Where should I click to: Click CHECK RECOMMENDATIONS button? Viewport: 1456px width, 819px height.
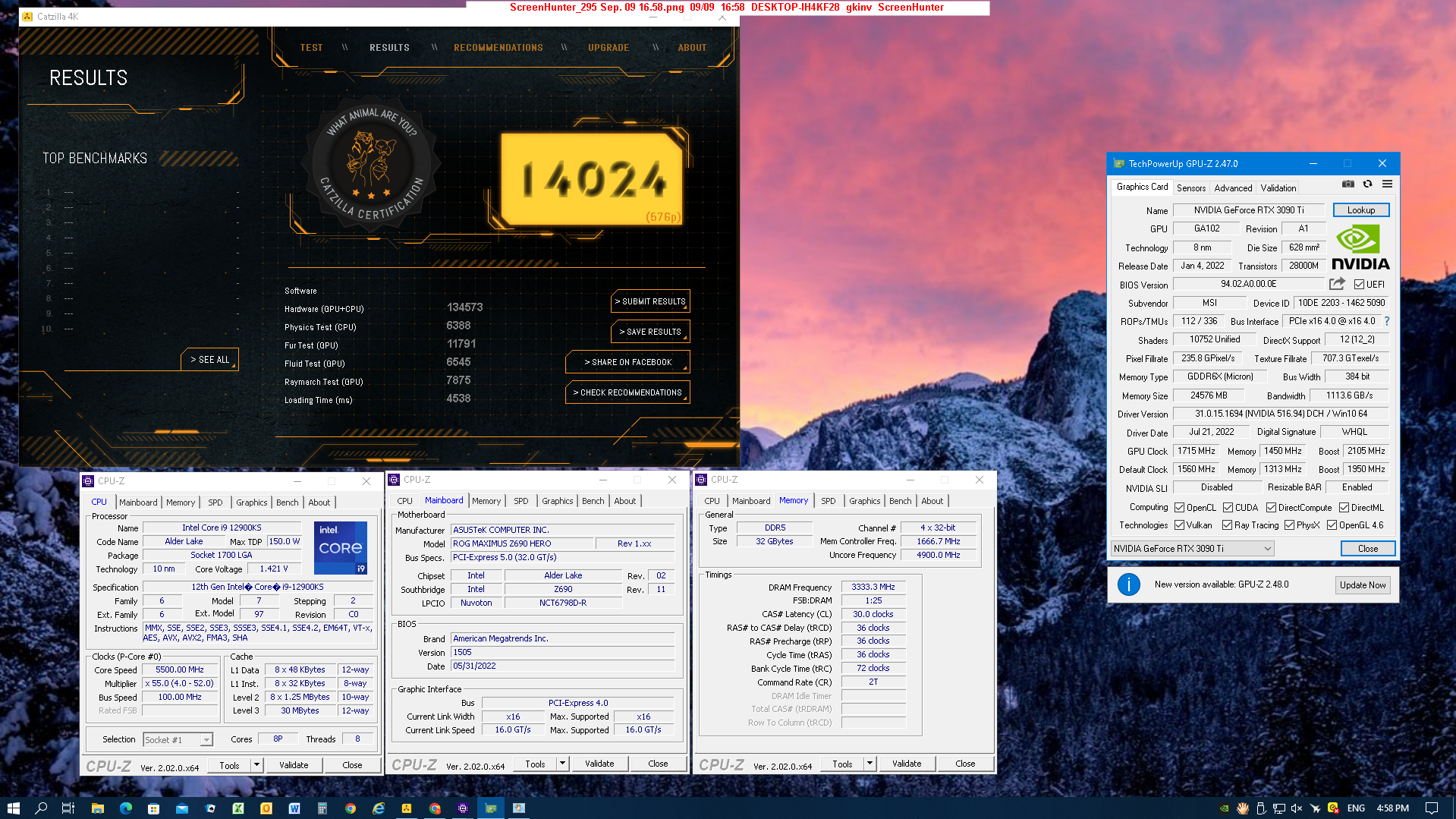627,392
